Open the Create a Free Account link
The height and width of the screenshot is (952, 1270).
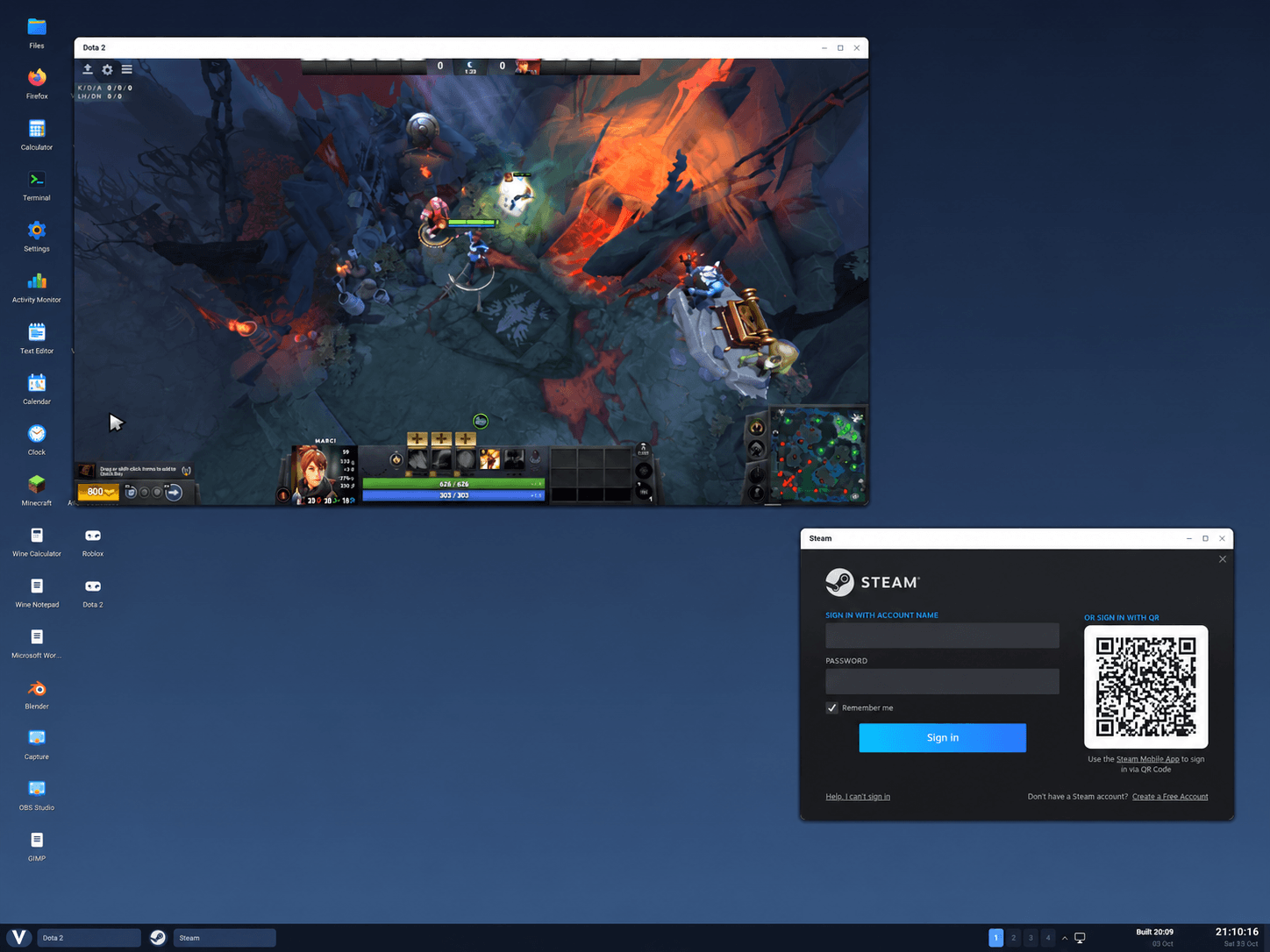[1170, 797]
